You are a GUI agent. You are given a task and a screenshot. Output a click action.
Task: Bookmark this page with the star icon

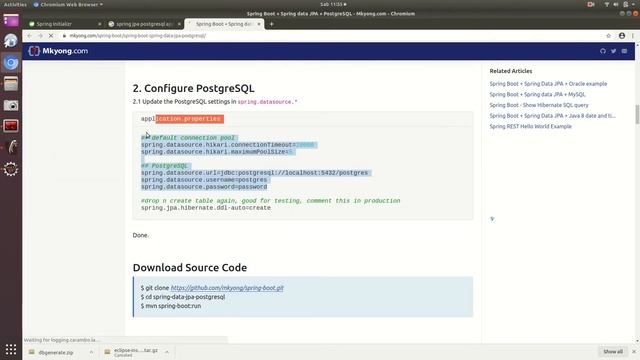pyautogui.click(x=609, y=36)
